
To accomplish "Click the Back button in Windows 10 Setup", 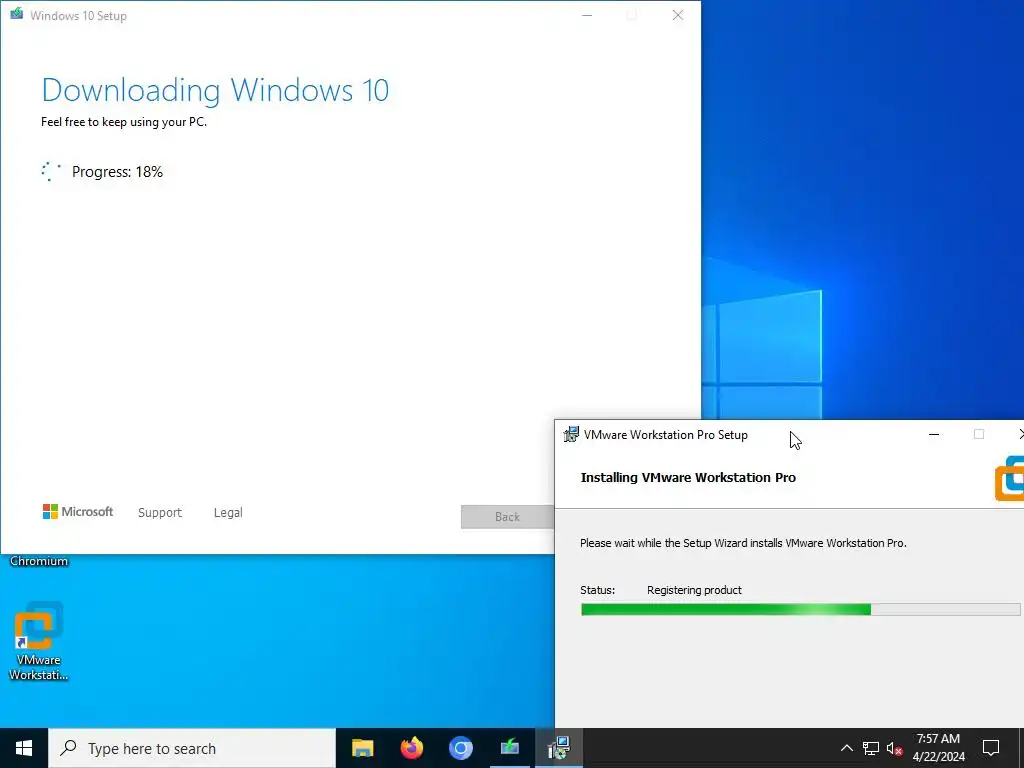I will (507, 517).
